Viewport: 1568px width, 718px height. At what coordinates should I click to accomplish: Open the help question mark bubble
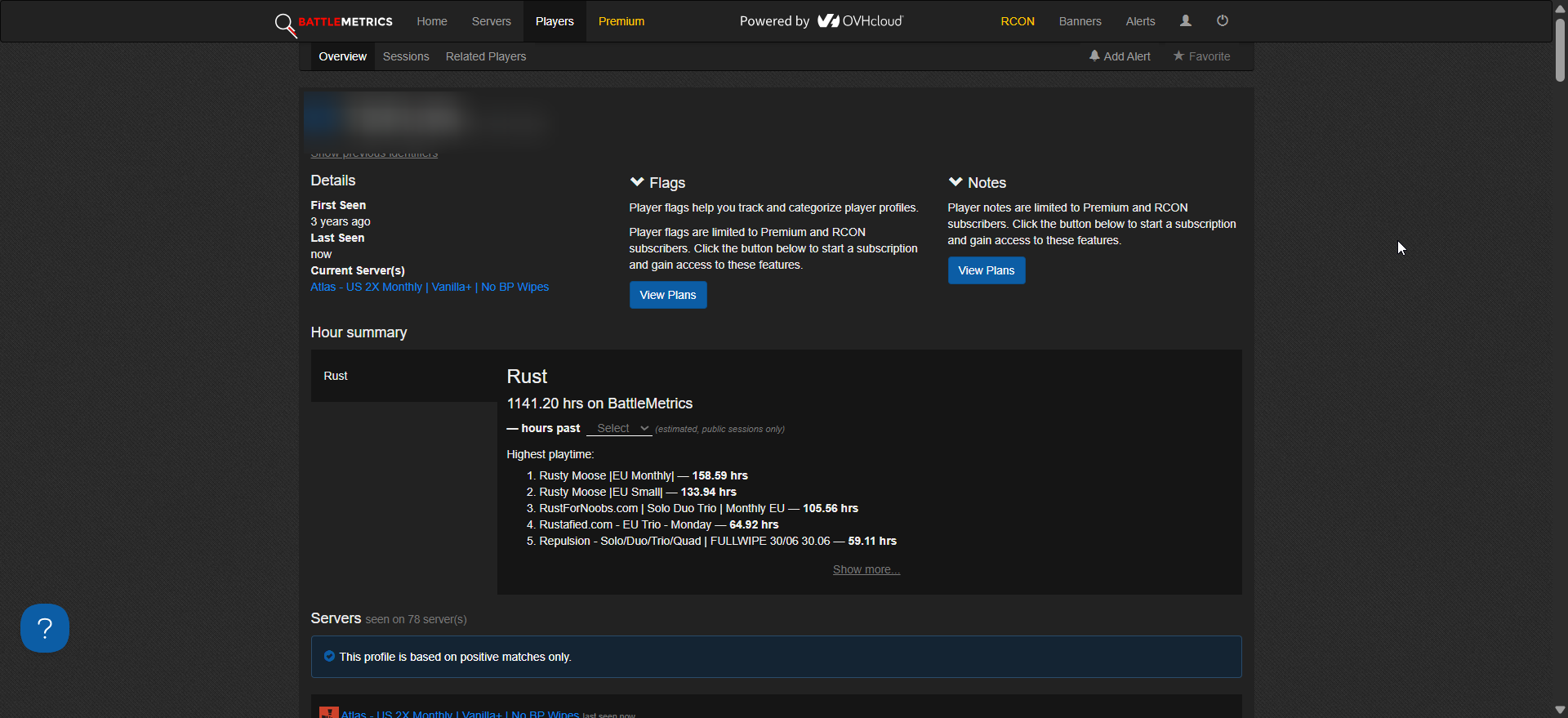45,628
